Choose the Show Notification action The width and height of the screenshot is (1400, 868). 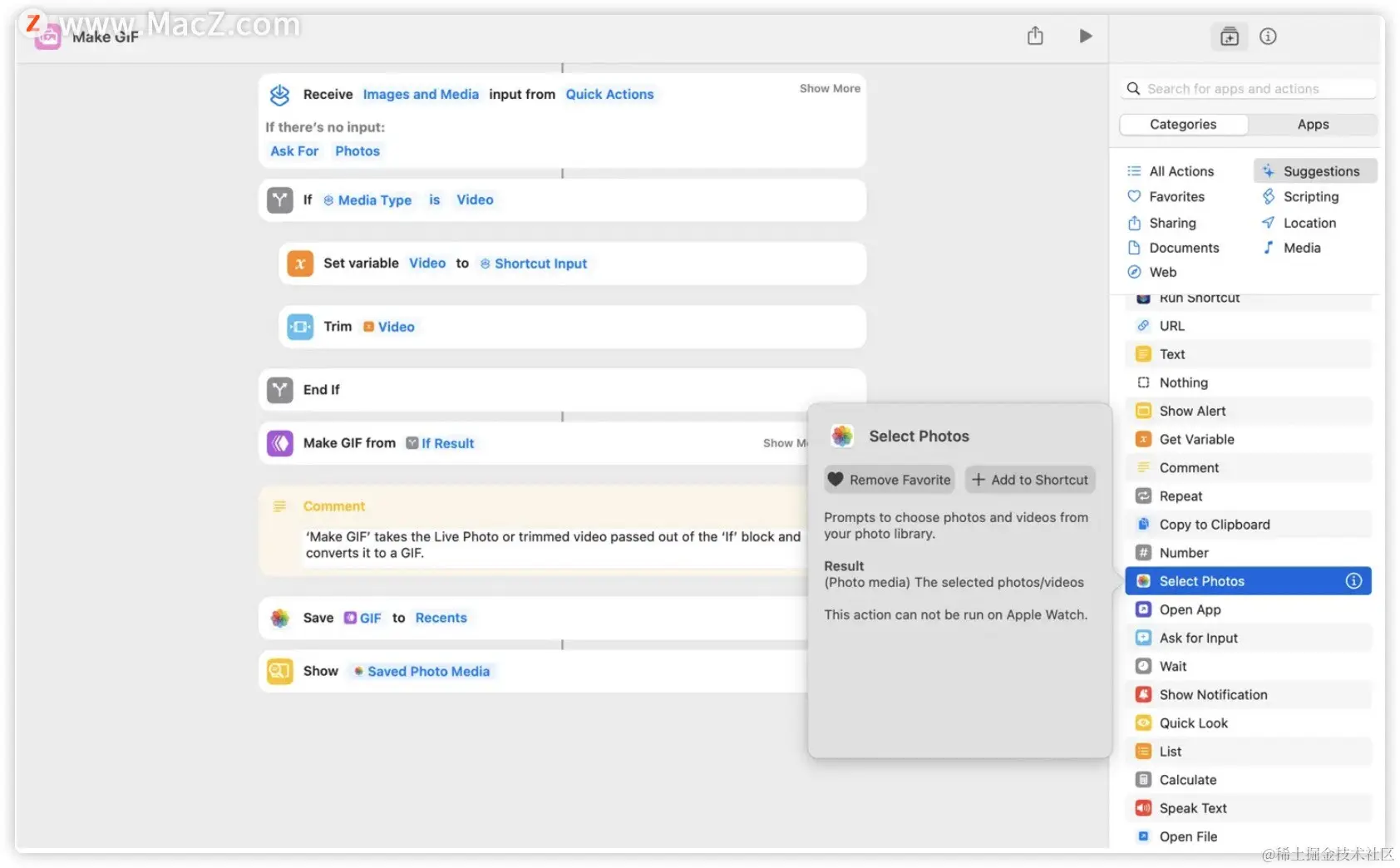1248,694
